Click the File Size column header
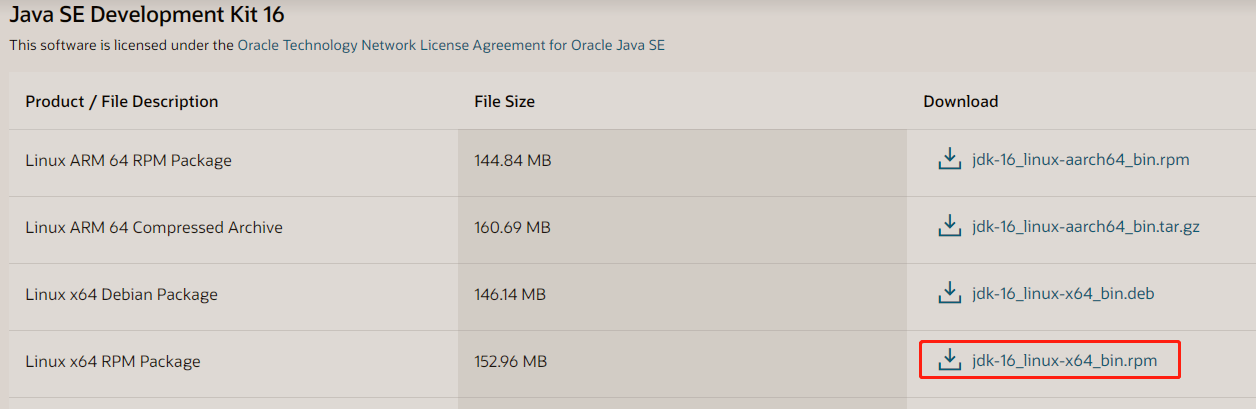The height and width of the screenshot is (409, 1256). [504, 101]
